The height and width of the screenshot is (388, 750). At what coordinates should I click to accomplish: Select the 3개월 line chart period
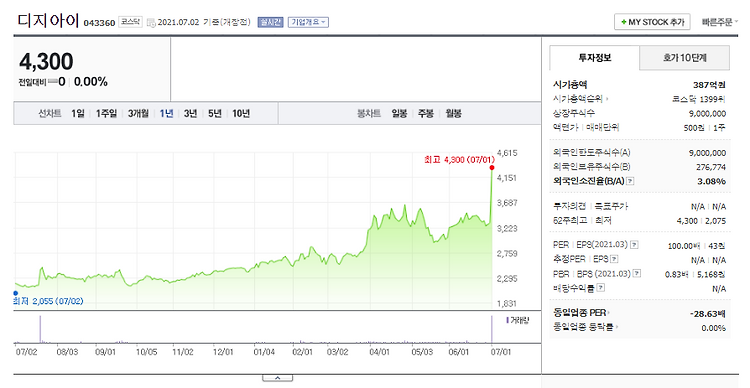pyautogui.click(x=138, y=113)
